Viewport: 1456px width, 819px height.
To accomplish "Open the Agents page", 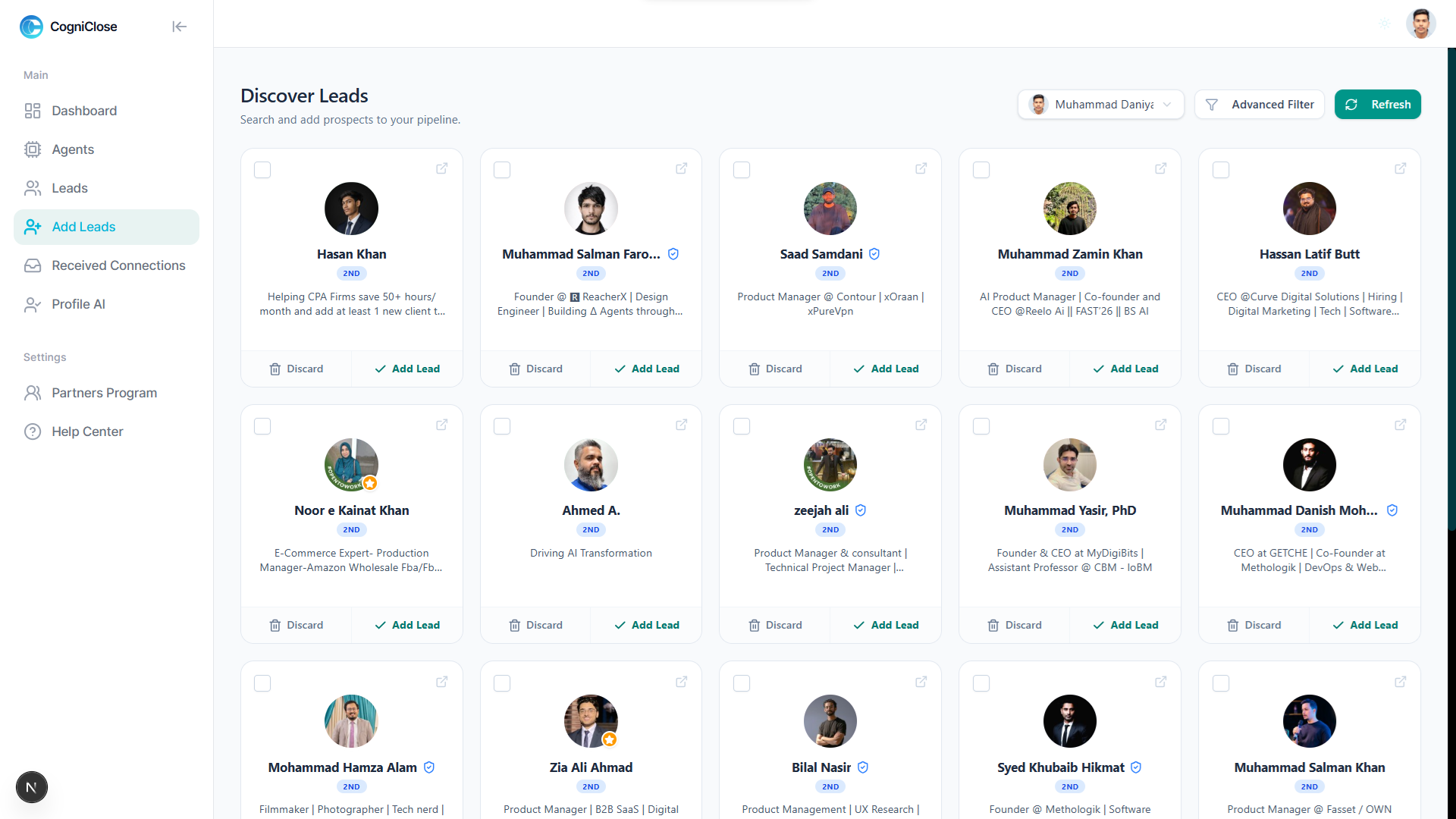I will pyautogui.click(x=106, y=149).
